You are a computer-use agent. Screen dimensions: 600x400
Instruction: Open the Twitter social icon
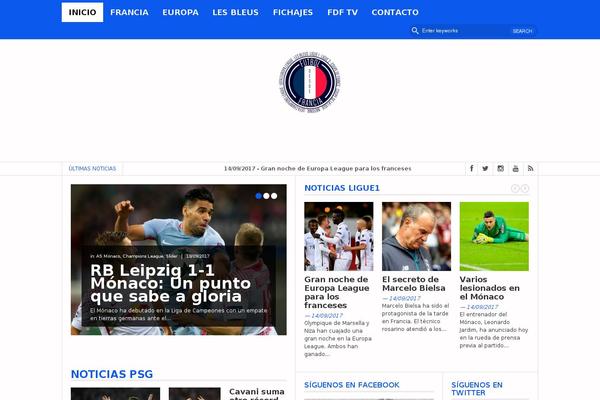485,168
